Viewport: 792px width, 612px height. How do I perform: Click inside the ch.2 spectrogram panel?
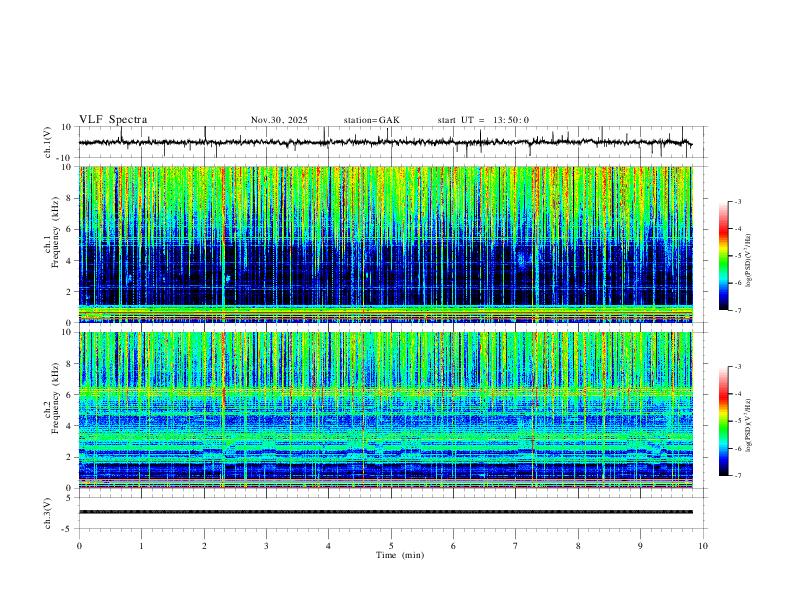click(386, 410)
